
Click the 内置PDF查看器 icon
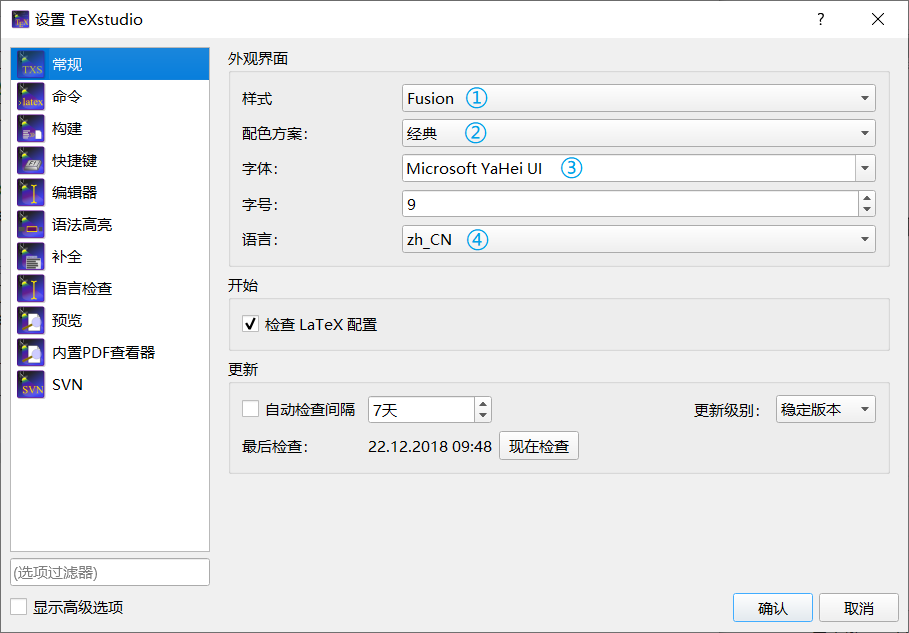31,352
